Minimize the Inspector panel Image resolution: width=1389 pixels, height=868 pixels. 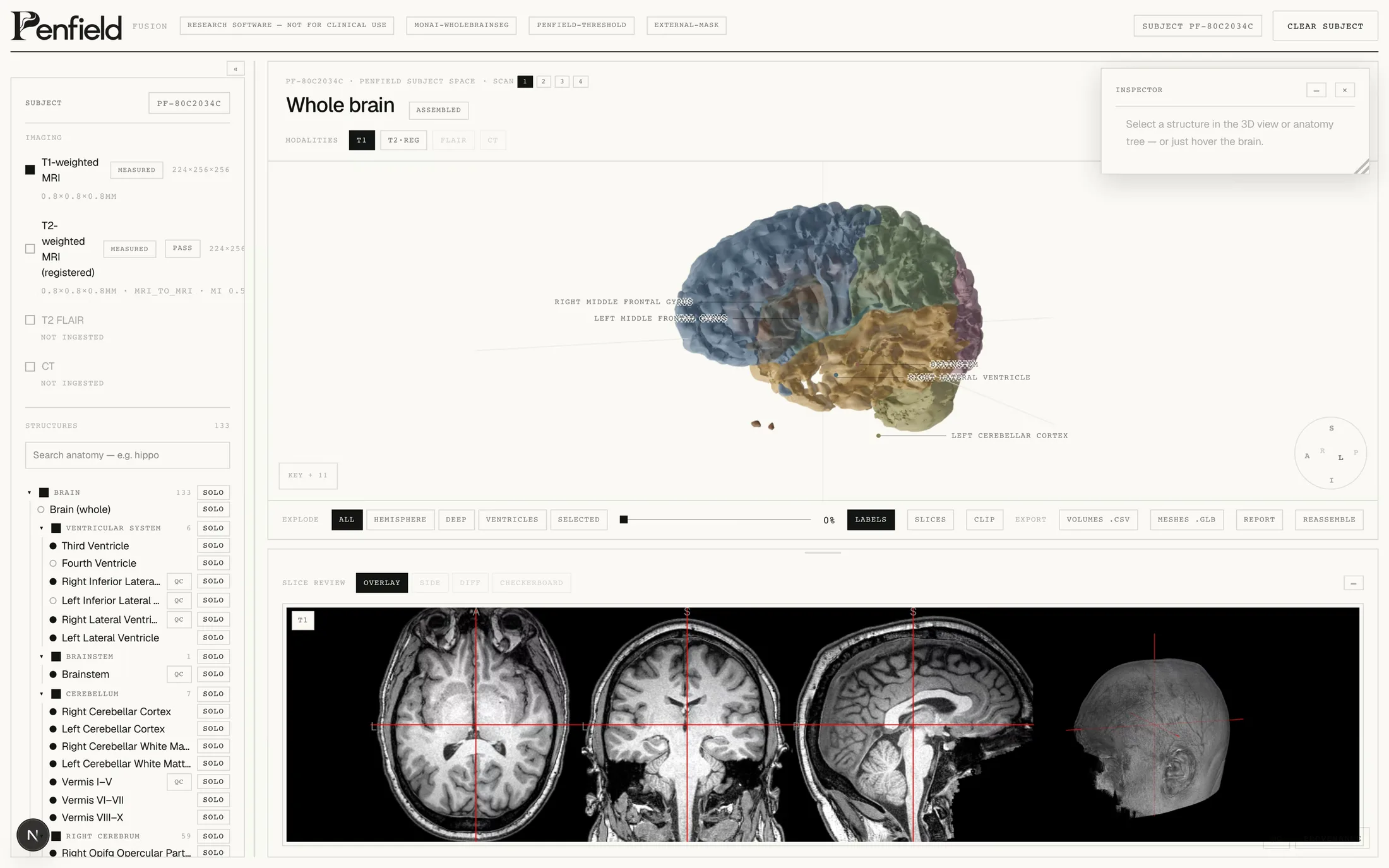(x=1316, y=90)
